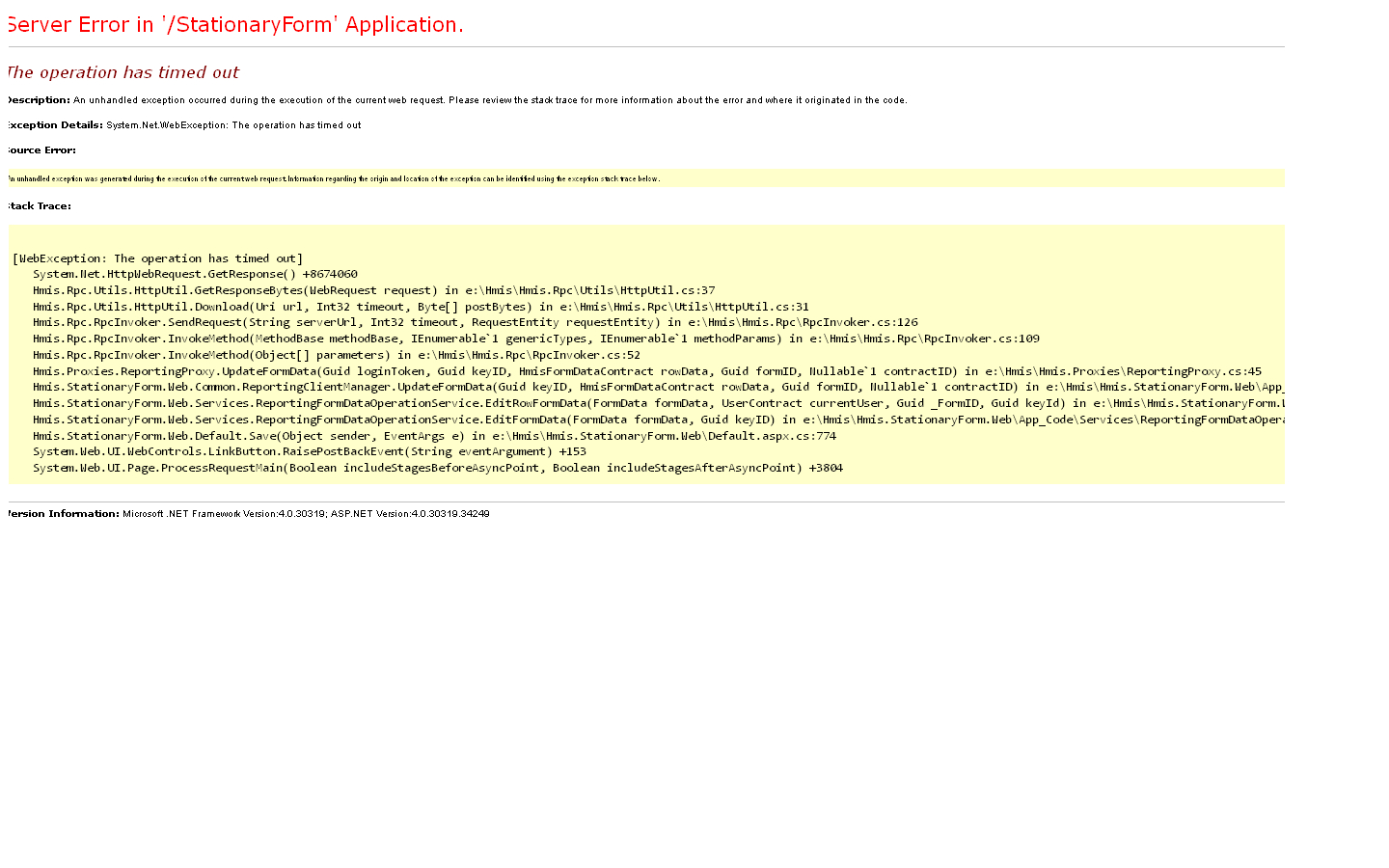The height and width of the screenshot is (868, 1389).
Task: Click the italic 'The operation has timed out' subtitle
Action: [x=123, y=73]
